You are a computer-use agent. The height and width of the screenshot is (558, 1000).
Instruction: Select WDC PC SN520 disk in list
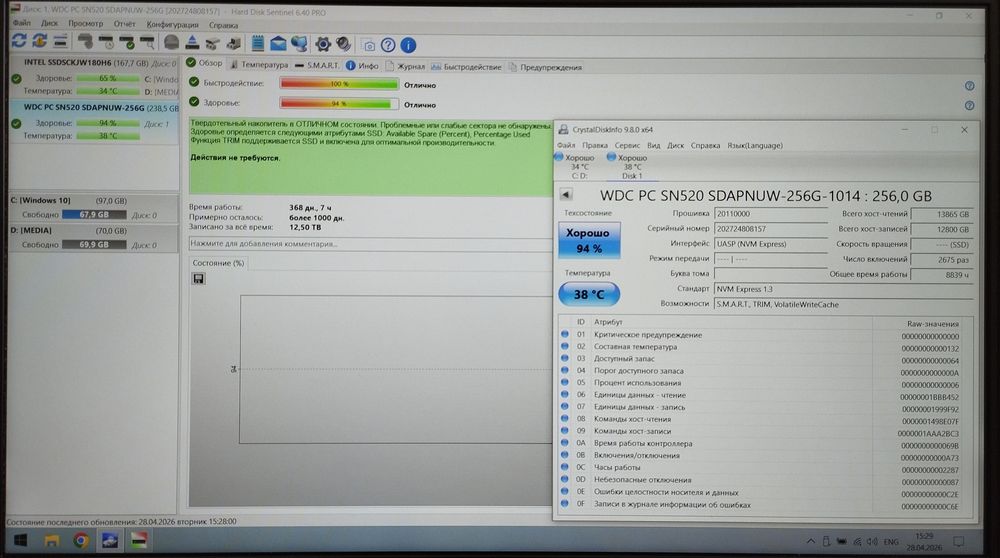[x=94, y=121]
